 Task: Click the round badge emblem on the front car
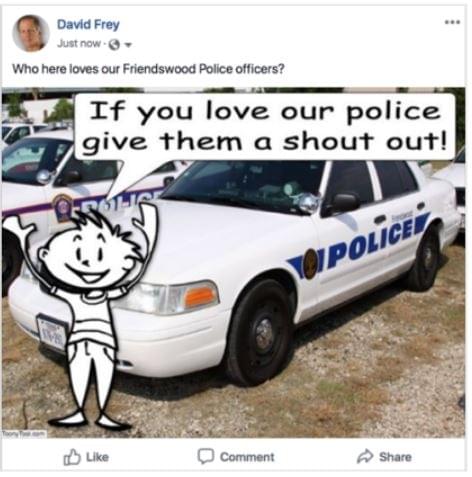point(311,264)
